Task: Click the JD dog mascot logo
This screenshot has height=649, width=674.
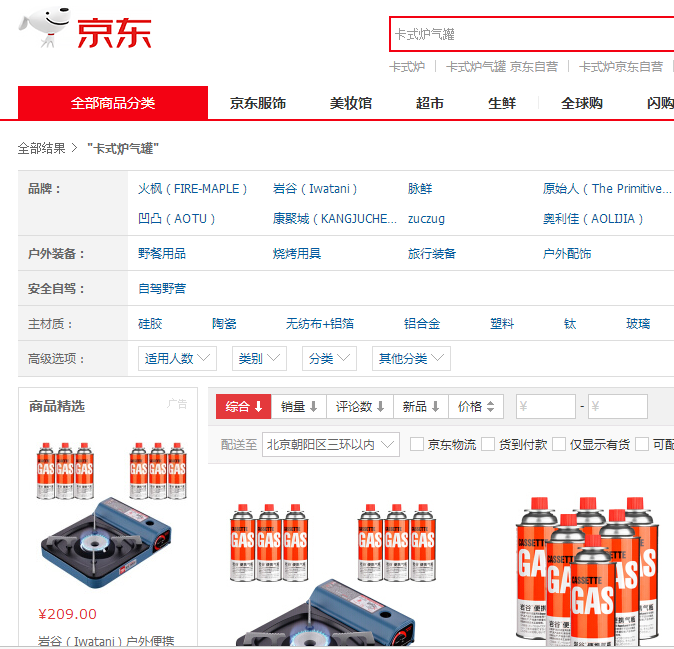Action: point(44,27)
